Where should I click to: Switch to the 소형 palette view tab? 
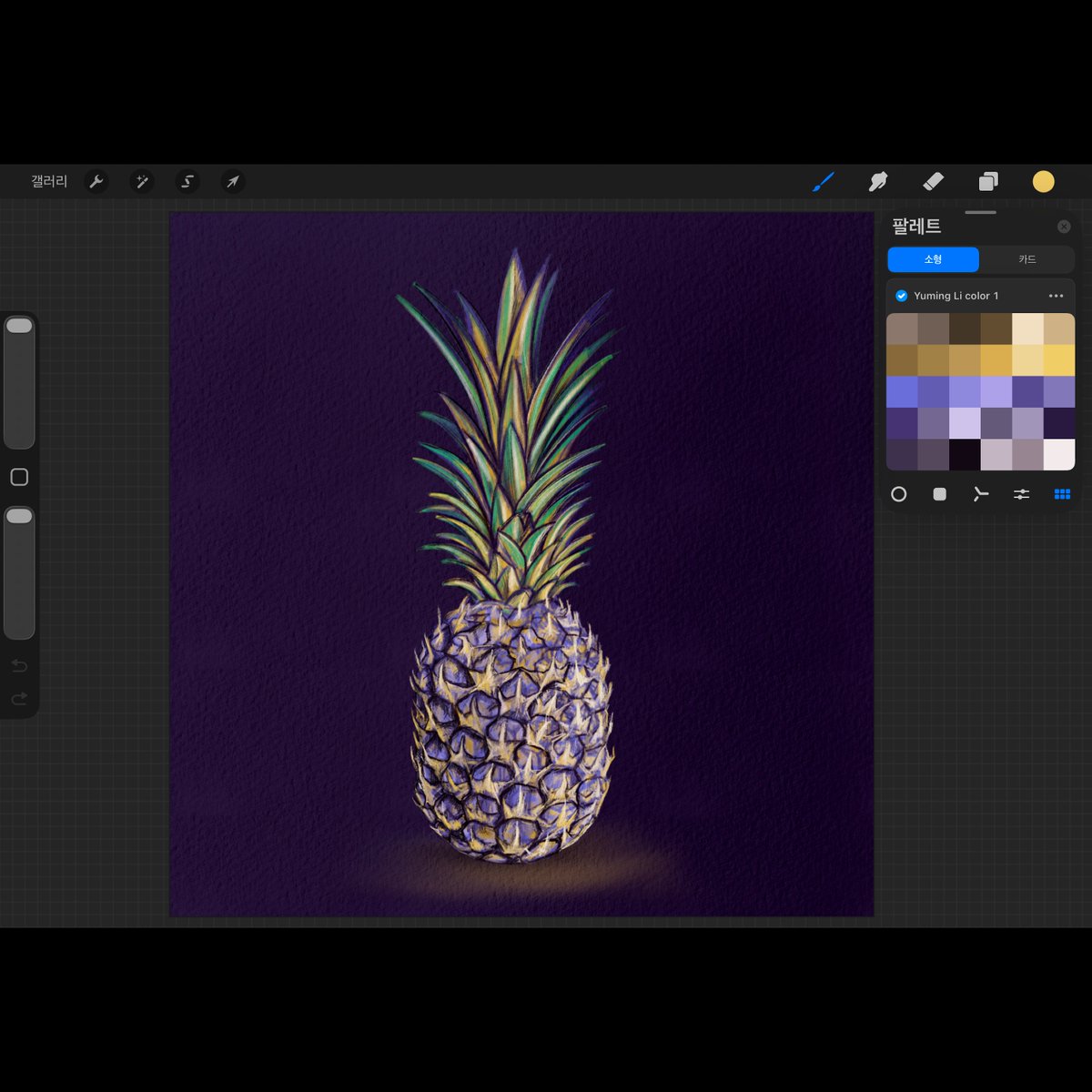(x=932, y=259)
